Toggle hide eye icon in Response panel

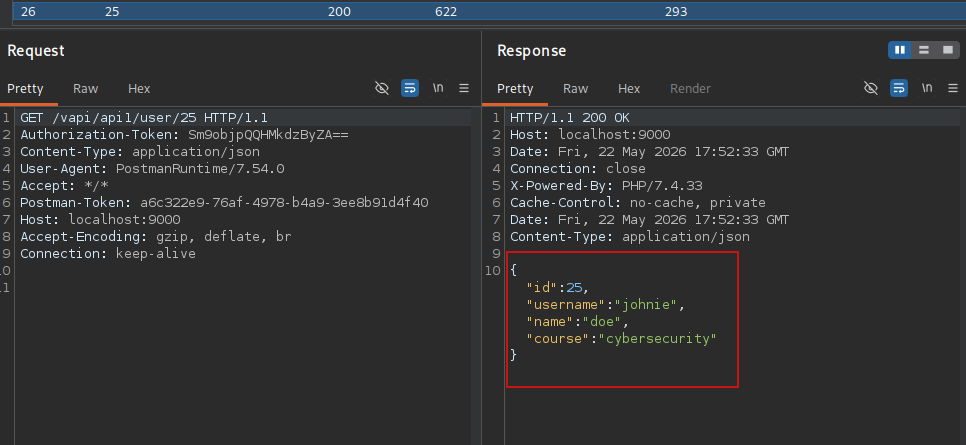coord(871,88)
